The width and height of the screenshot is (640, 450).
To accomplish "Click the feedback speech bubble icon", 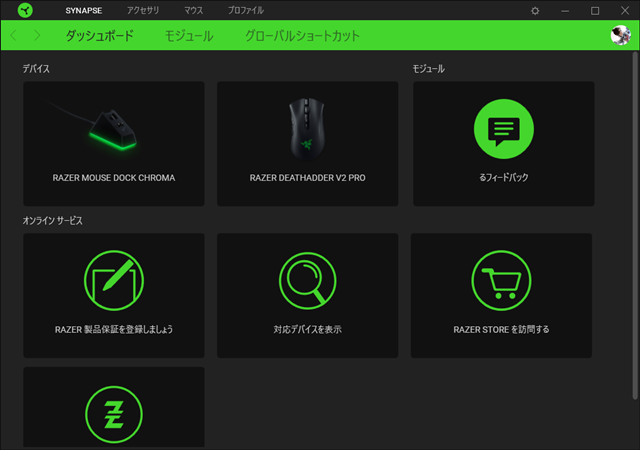I will coord(504,129).
